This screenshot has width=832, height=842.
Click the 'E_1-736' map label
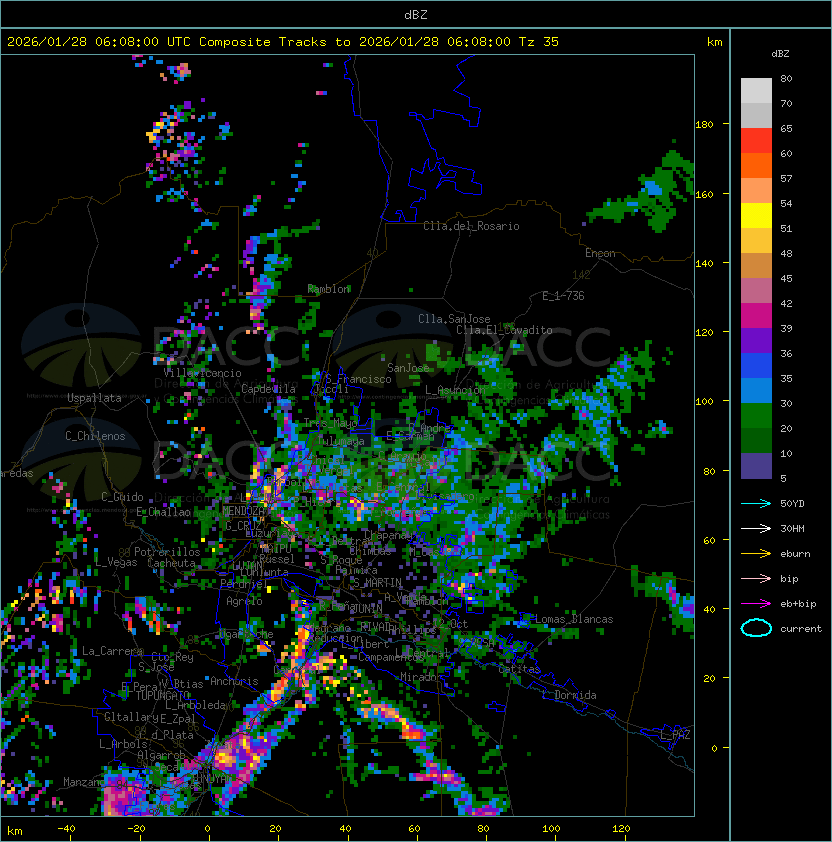tap(563, 296)
